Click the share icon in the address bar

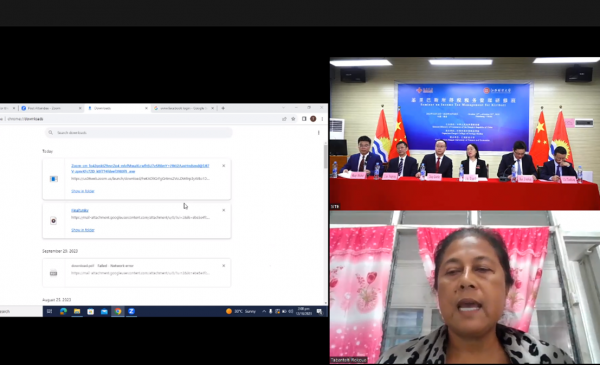coord(284,119)
